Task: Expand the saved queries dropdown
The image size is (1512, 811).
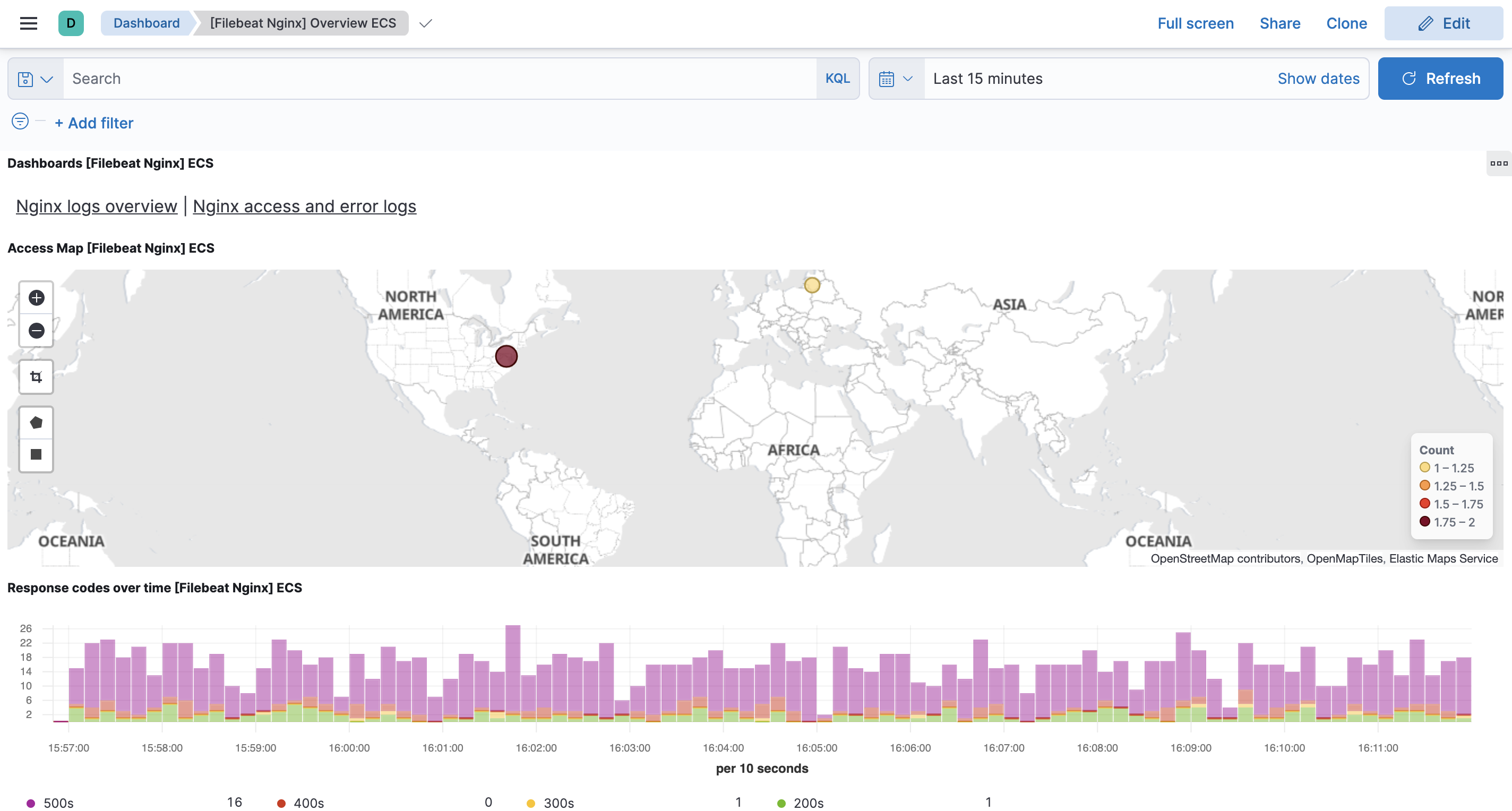Action: point(36,79)
